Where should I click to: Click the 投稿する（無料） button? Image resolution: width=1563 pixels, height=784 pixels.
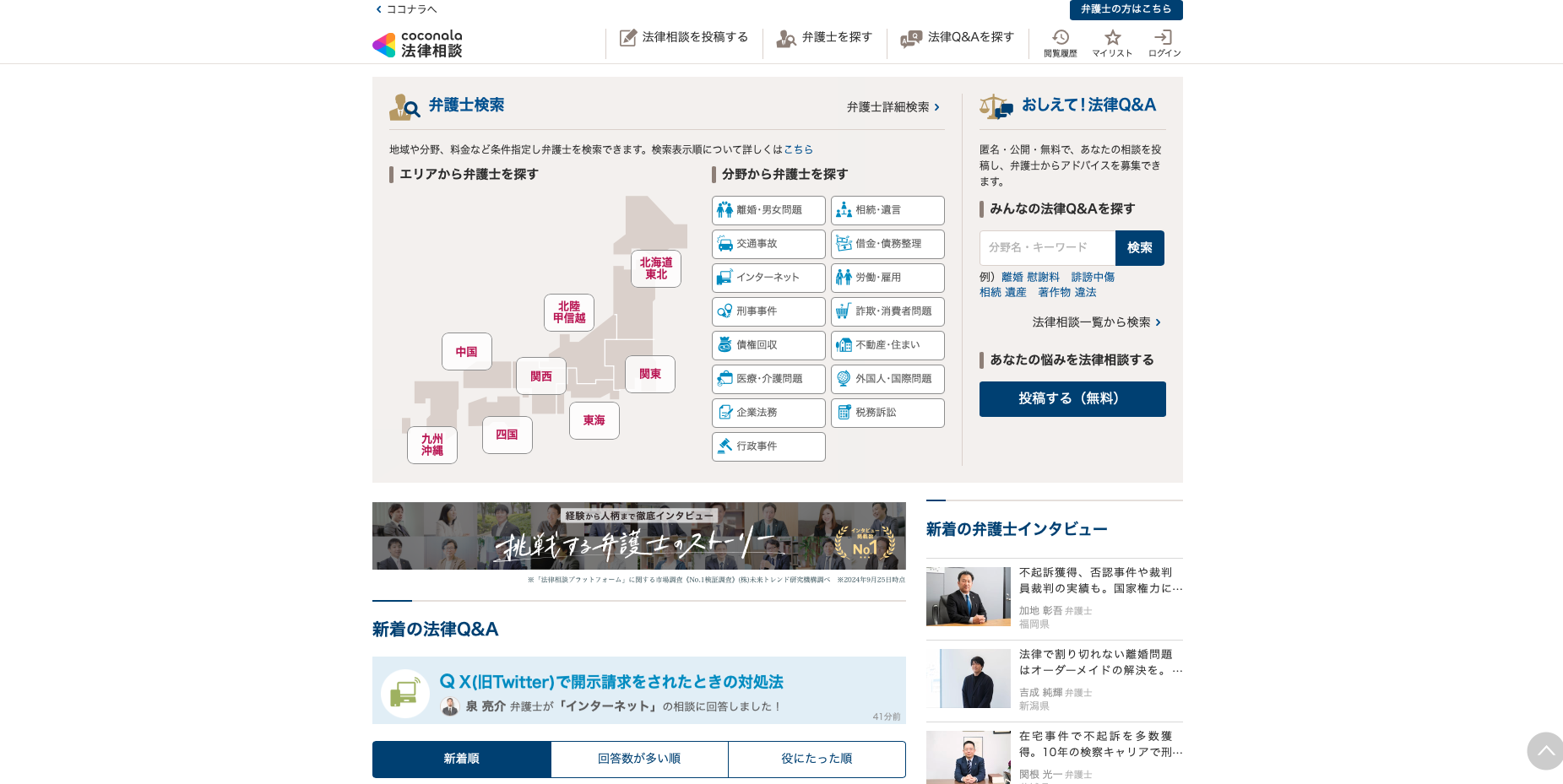point(1072,399)
